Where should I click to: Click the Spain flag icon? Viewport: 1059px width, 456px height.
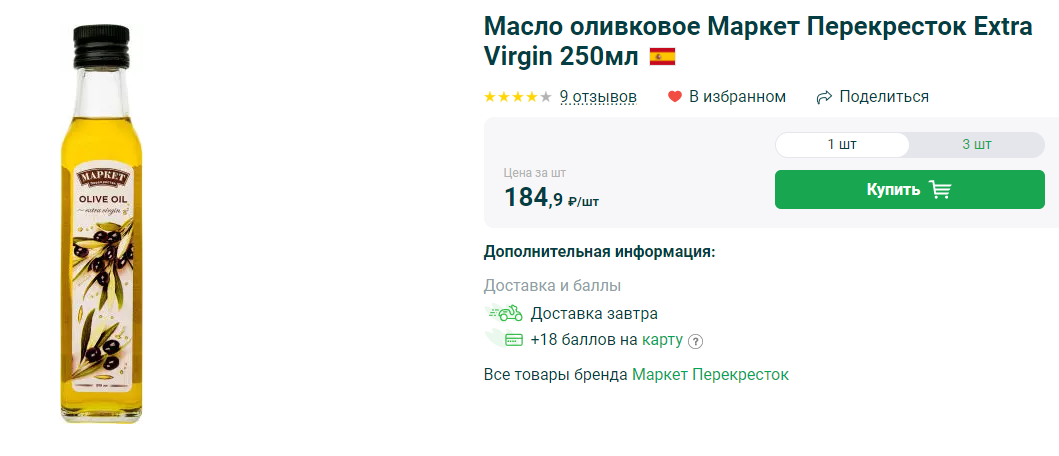tap(662, 56)
